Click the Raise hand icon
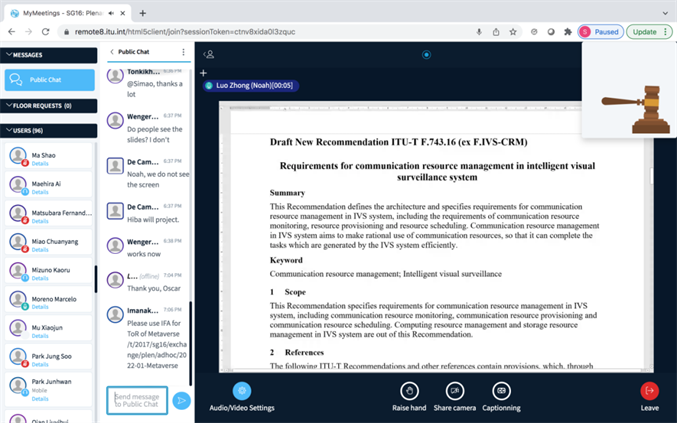Image resolution: width=677 pixels, height=423 pixels. 409,391
